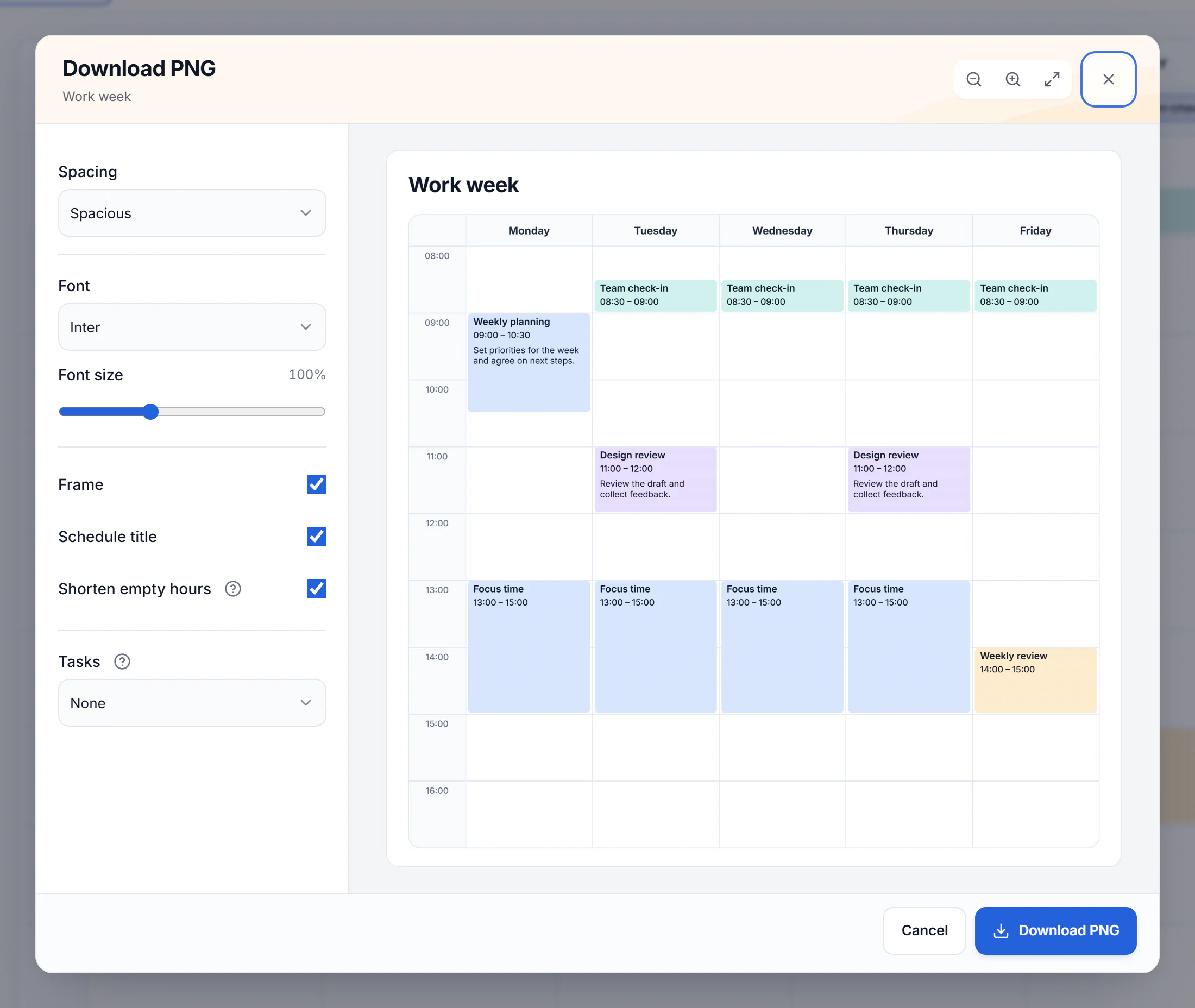Click Friday's Team check-in event
The width and height of the screenshot is (1195, 1008).
pyautogui.click(x=1035, y=295)
